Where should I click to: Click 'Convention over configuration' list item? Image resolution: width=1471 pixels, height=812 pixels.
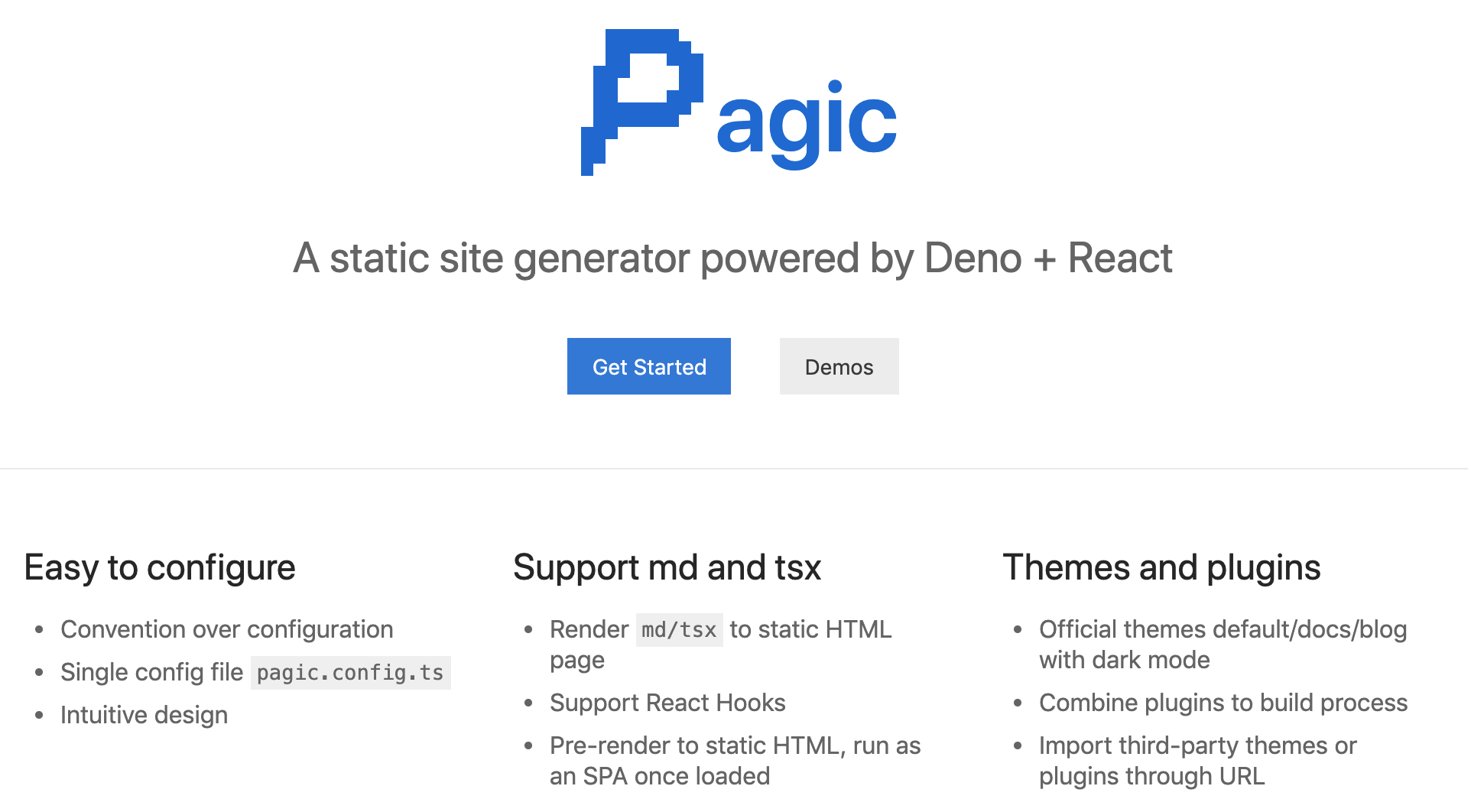[x=227, y=629]
